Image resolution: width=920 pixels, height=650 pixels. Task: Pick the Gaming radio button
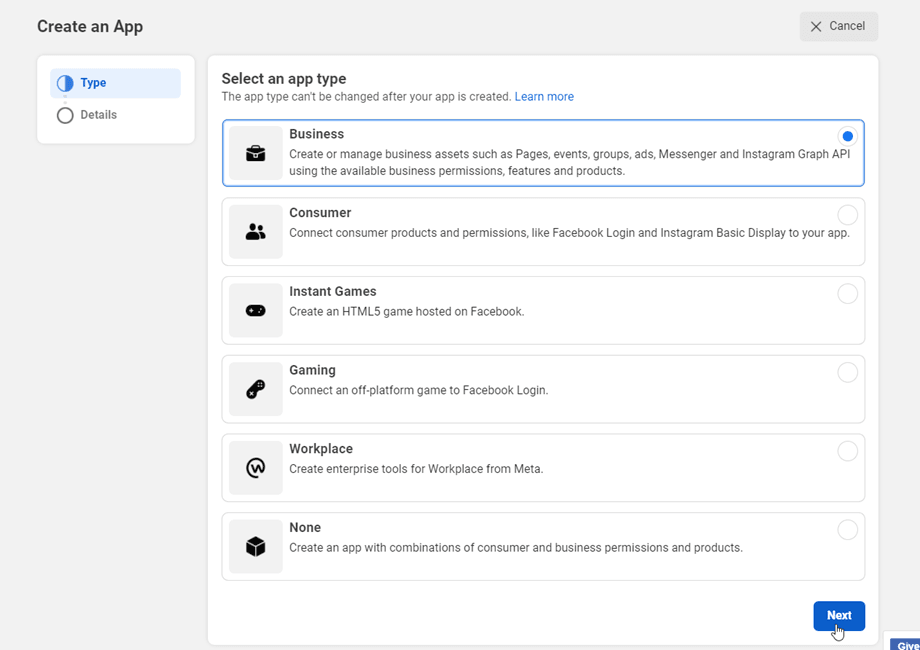click(x=847, y=372)
